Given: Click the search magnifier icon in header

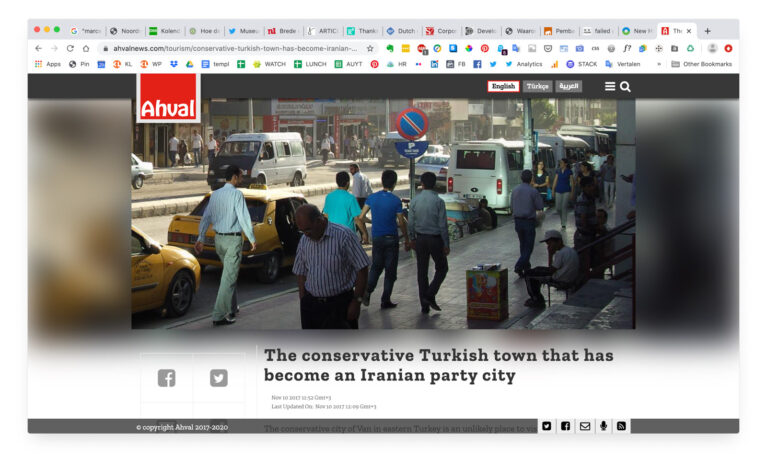Looking at the screenshot, I should click(x=626, y=87).
